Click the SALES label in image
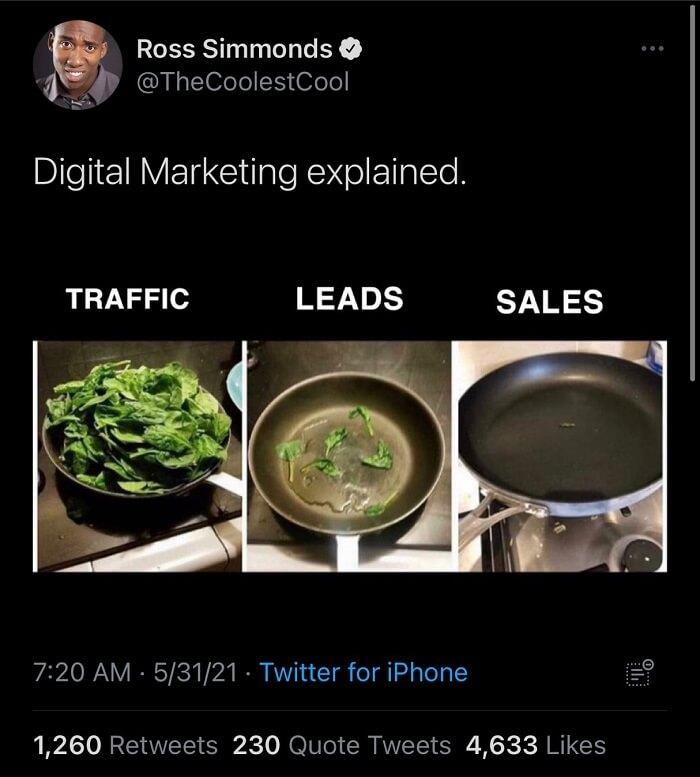This screenshot has width=700, height=777. coord(550,302)
